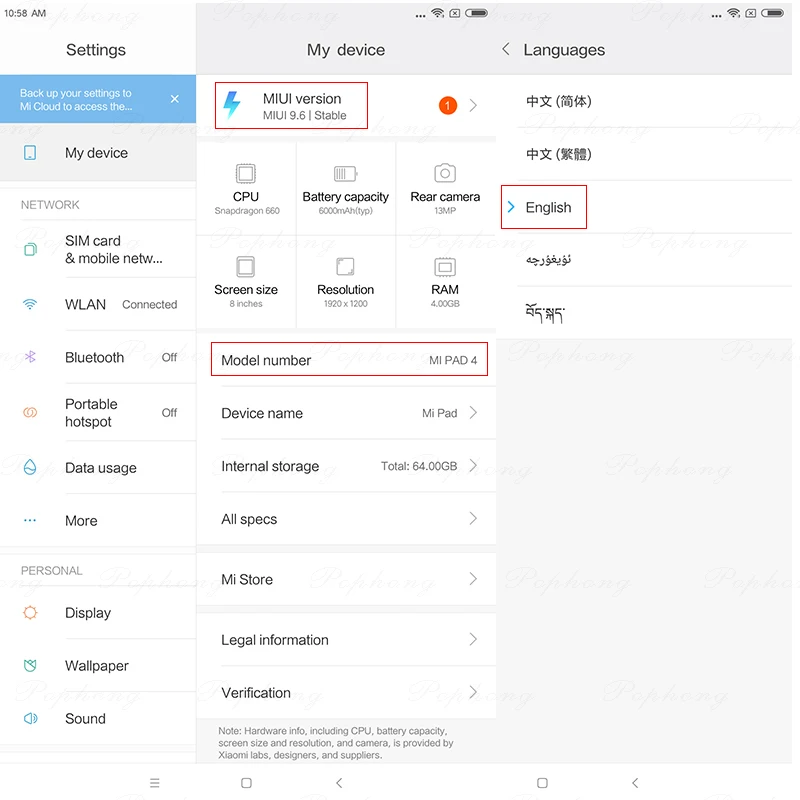Tap the More label in Network section
This screenshot has height=800, width=800.
coord(81,520)
